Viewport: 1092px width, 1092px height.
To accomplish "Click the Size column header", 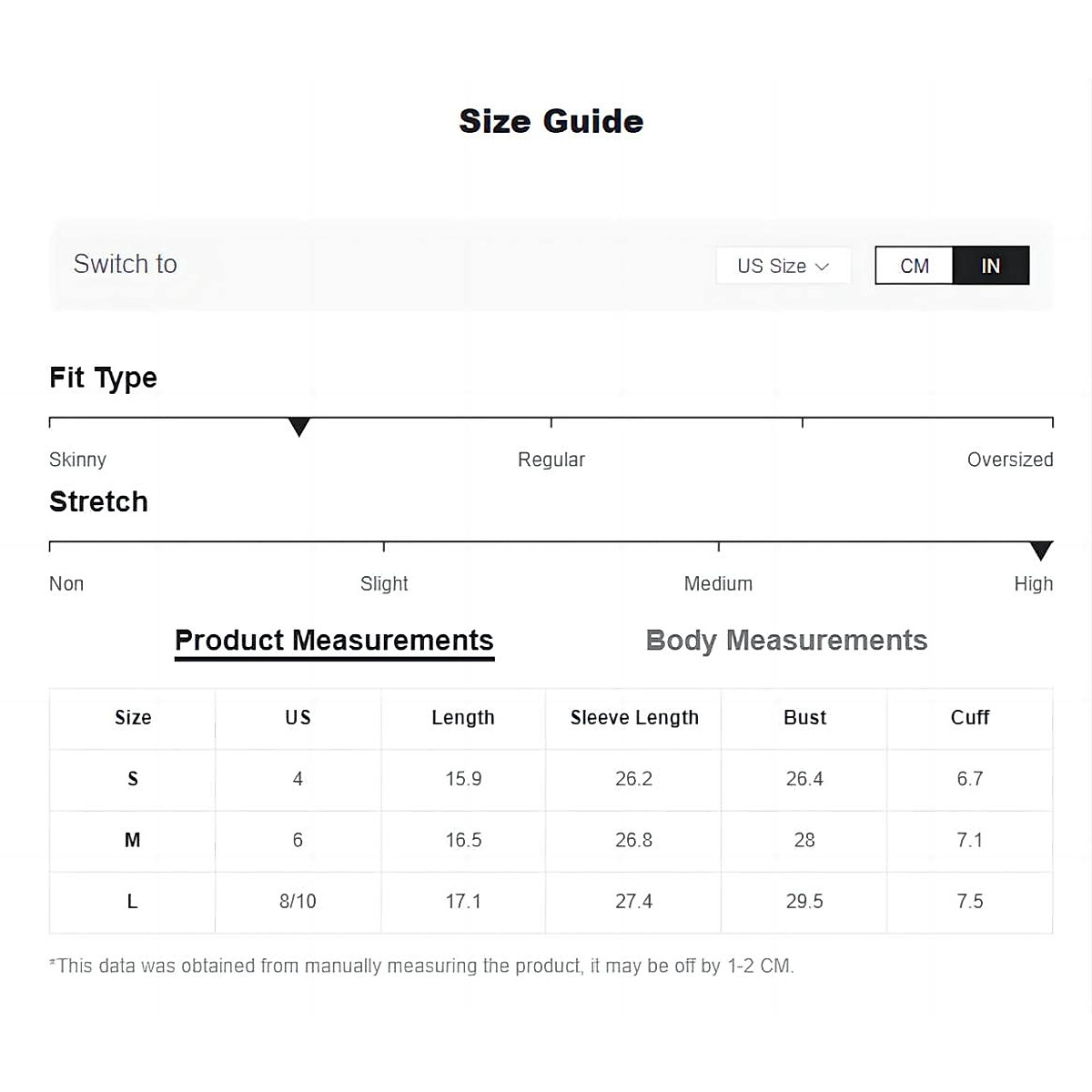I will pos(133,718).
